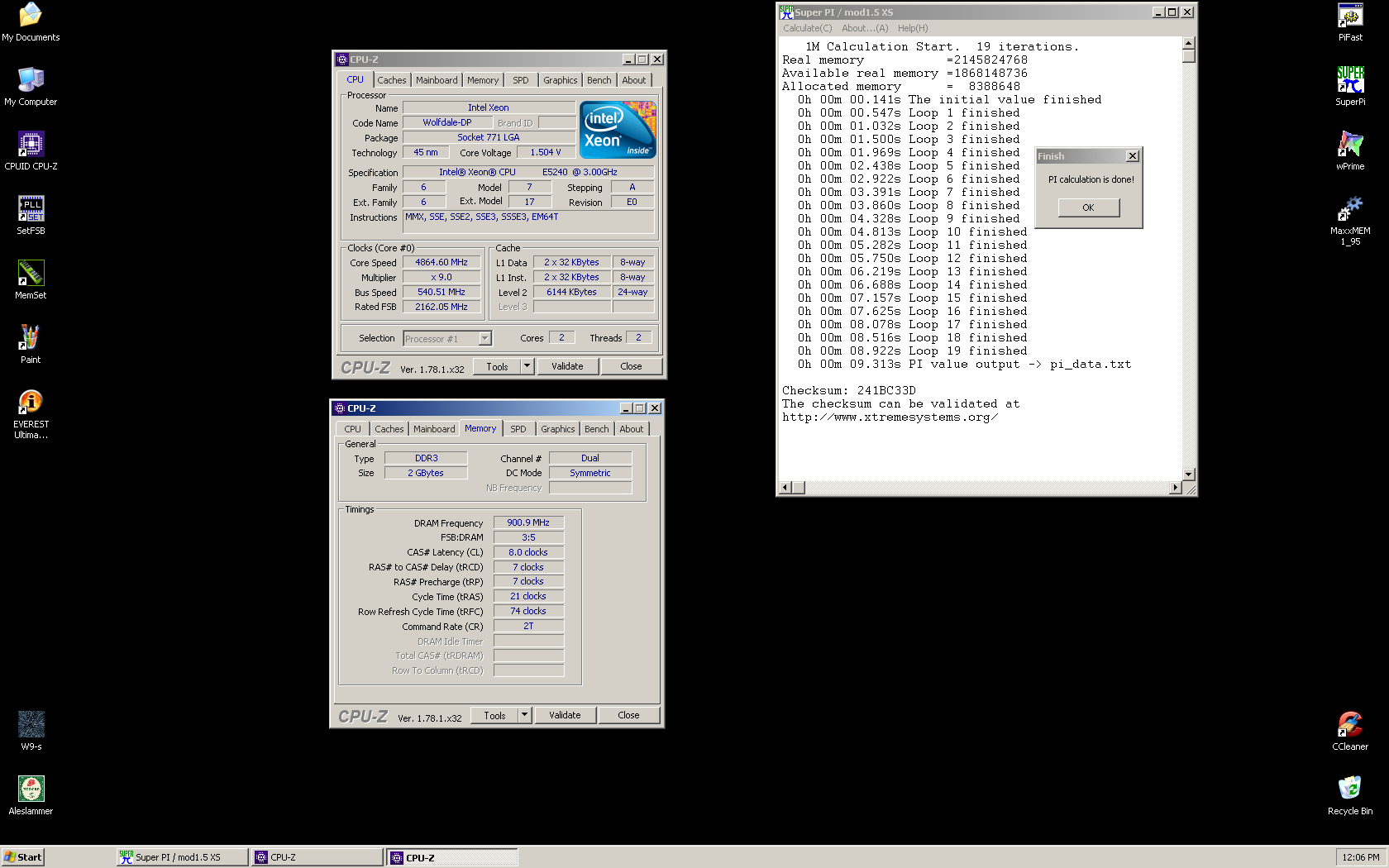Click Validate in upper CPU-Z window
Viewport: 1389px width, 868px height.
pyautogui.click(x=567, y=366)
